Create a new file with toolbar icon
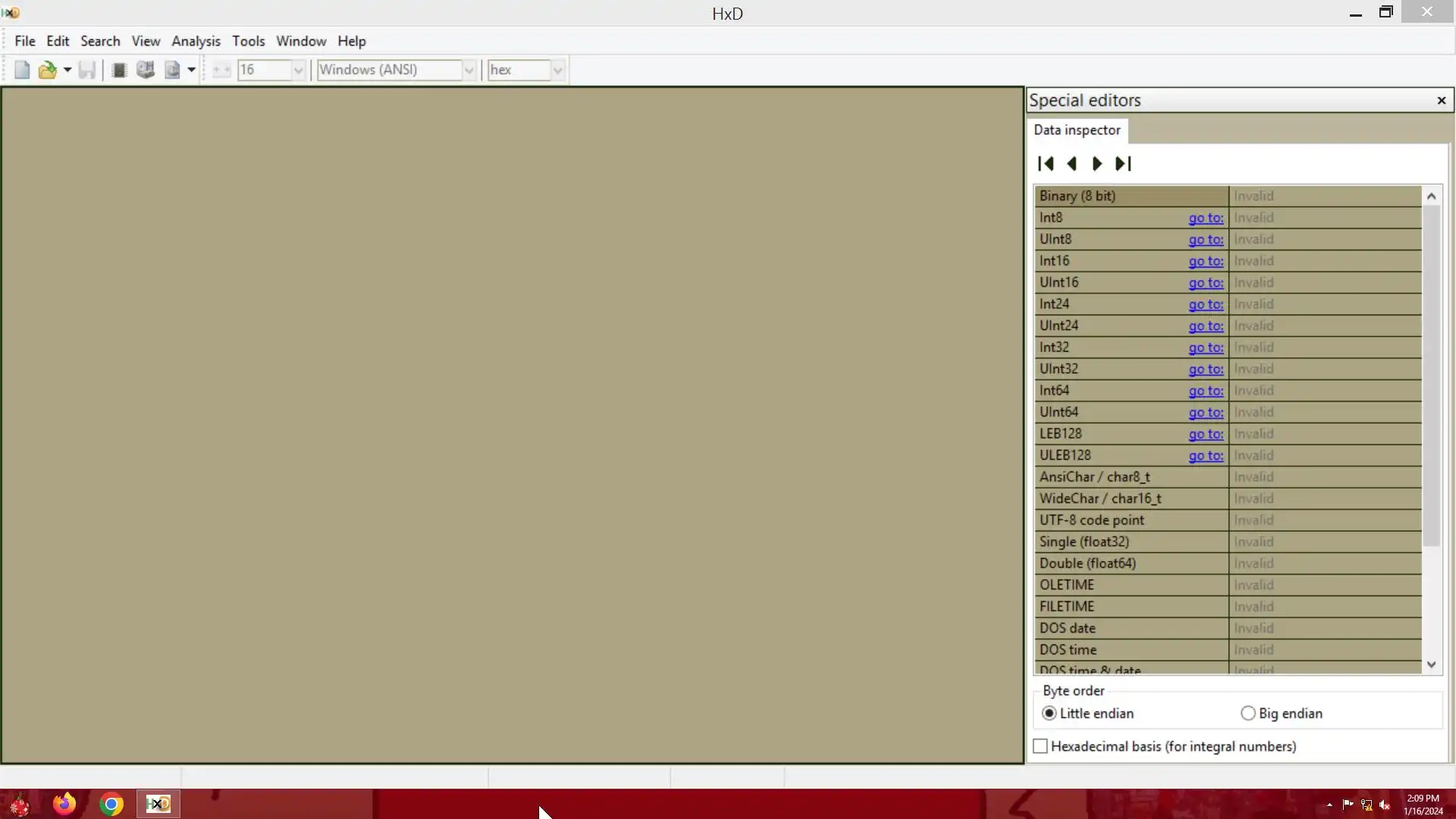 tap(22, 70)
